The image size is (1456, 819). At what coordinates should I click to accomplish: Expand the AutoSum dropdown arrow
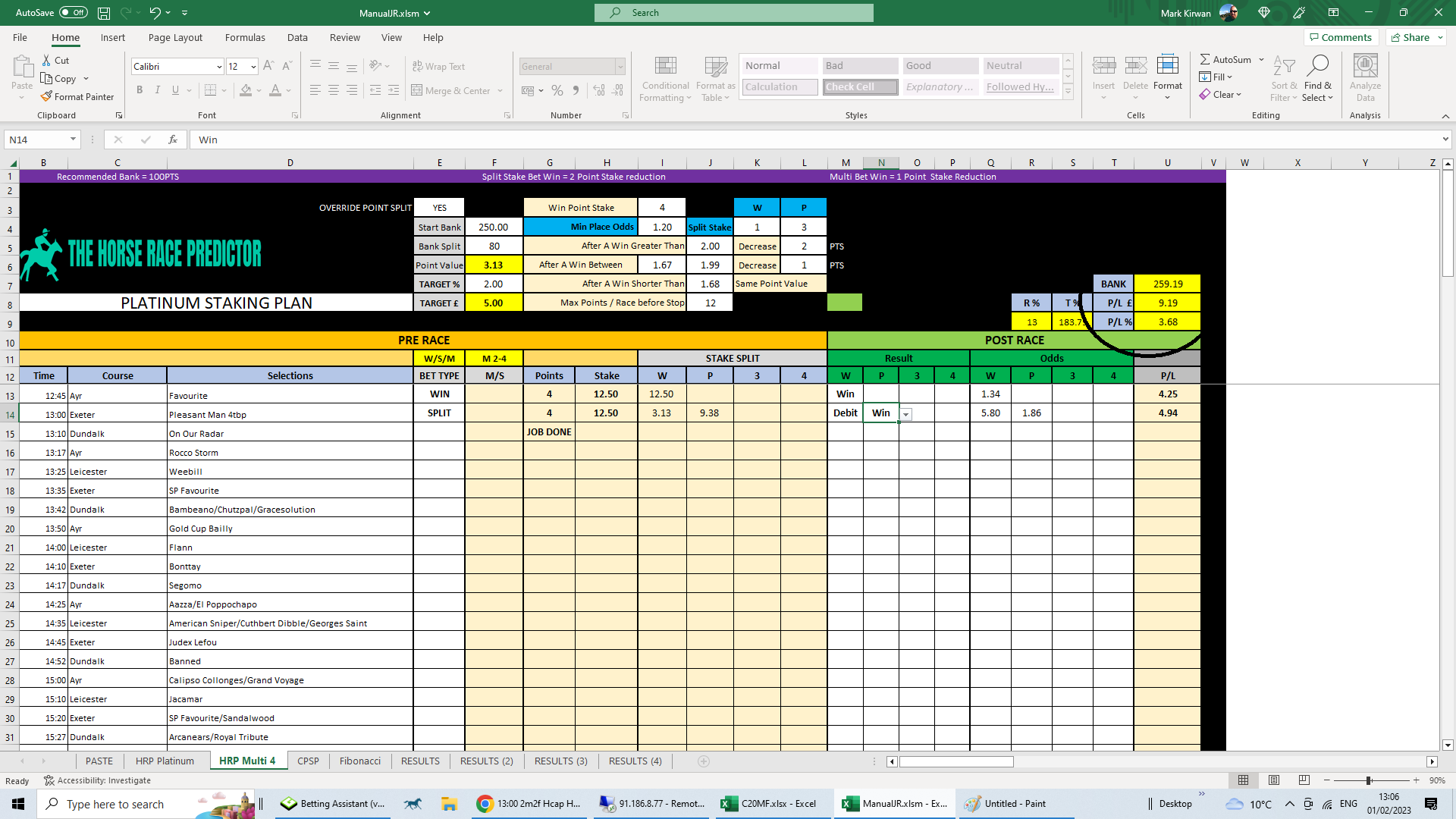[1261, 59]
